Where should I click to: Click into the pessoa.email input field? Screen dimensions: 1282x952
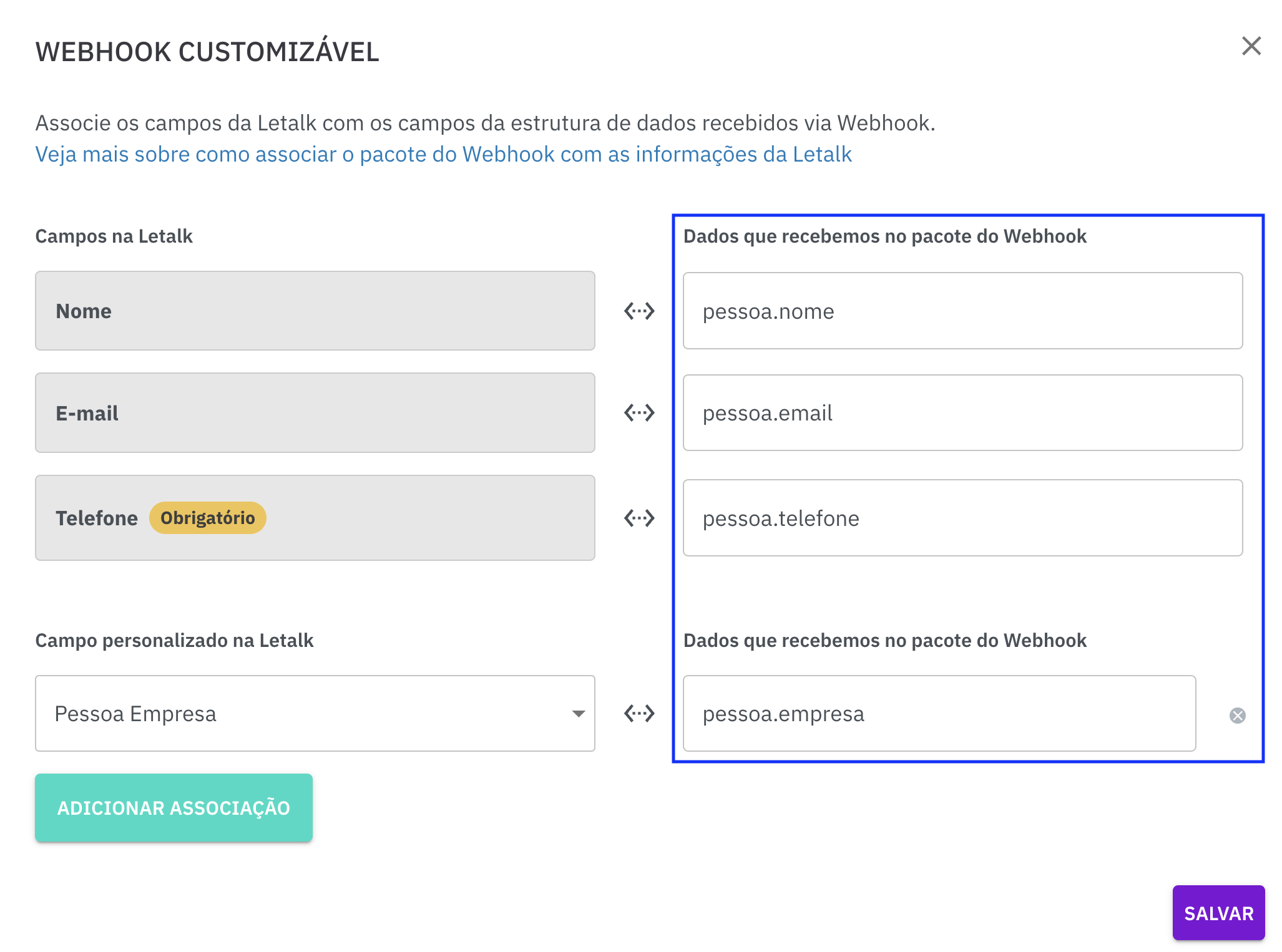click(x=962, y=412)
